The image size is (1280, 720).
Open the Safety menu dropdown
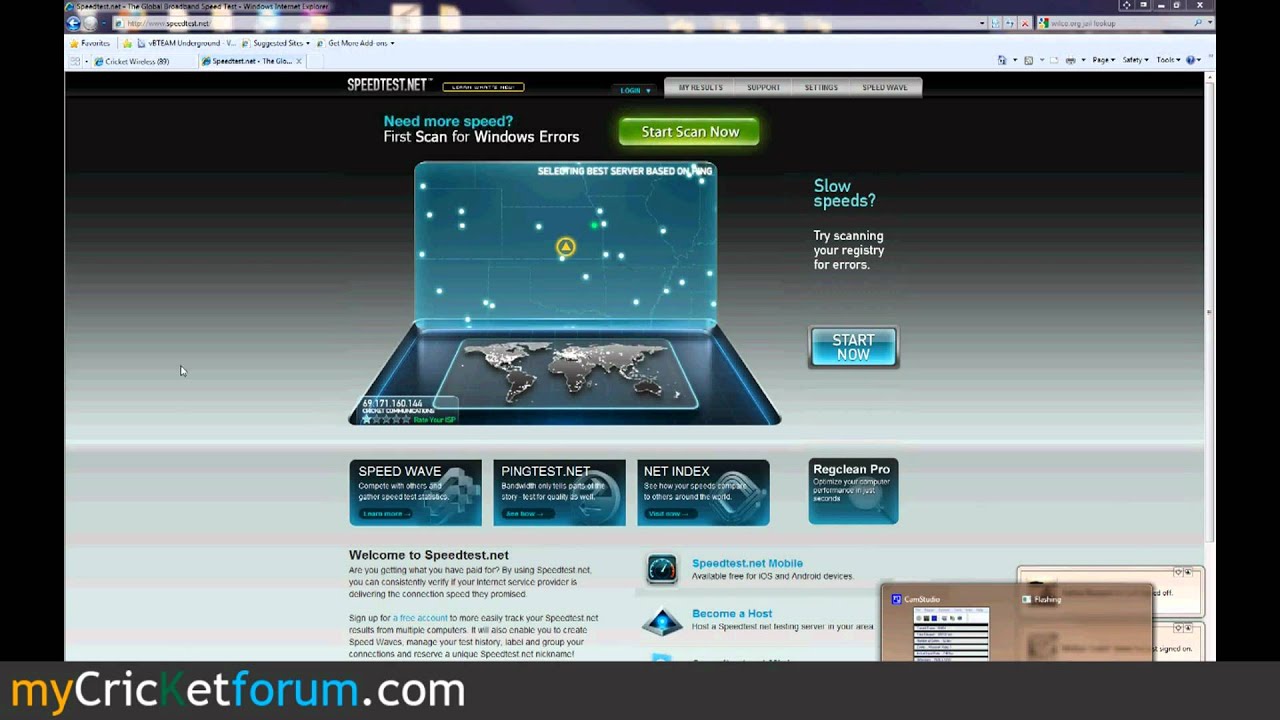point(1135,60)
